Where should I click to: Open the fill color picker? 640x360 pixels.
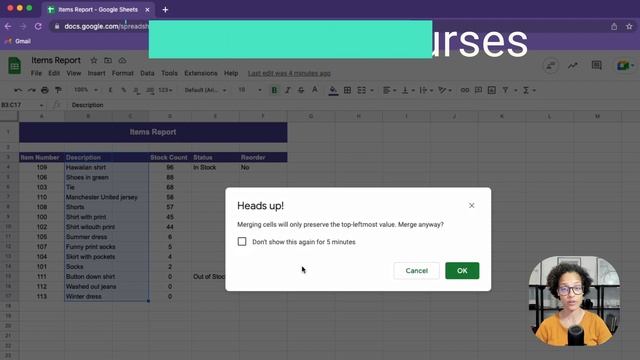(333, 90)
